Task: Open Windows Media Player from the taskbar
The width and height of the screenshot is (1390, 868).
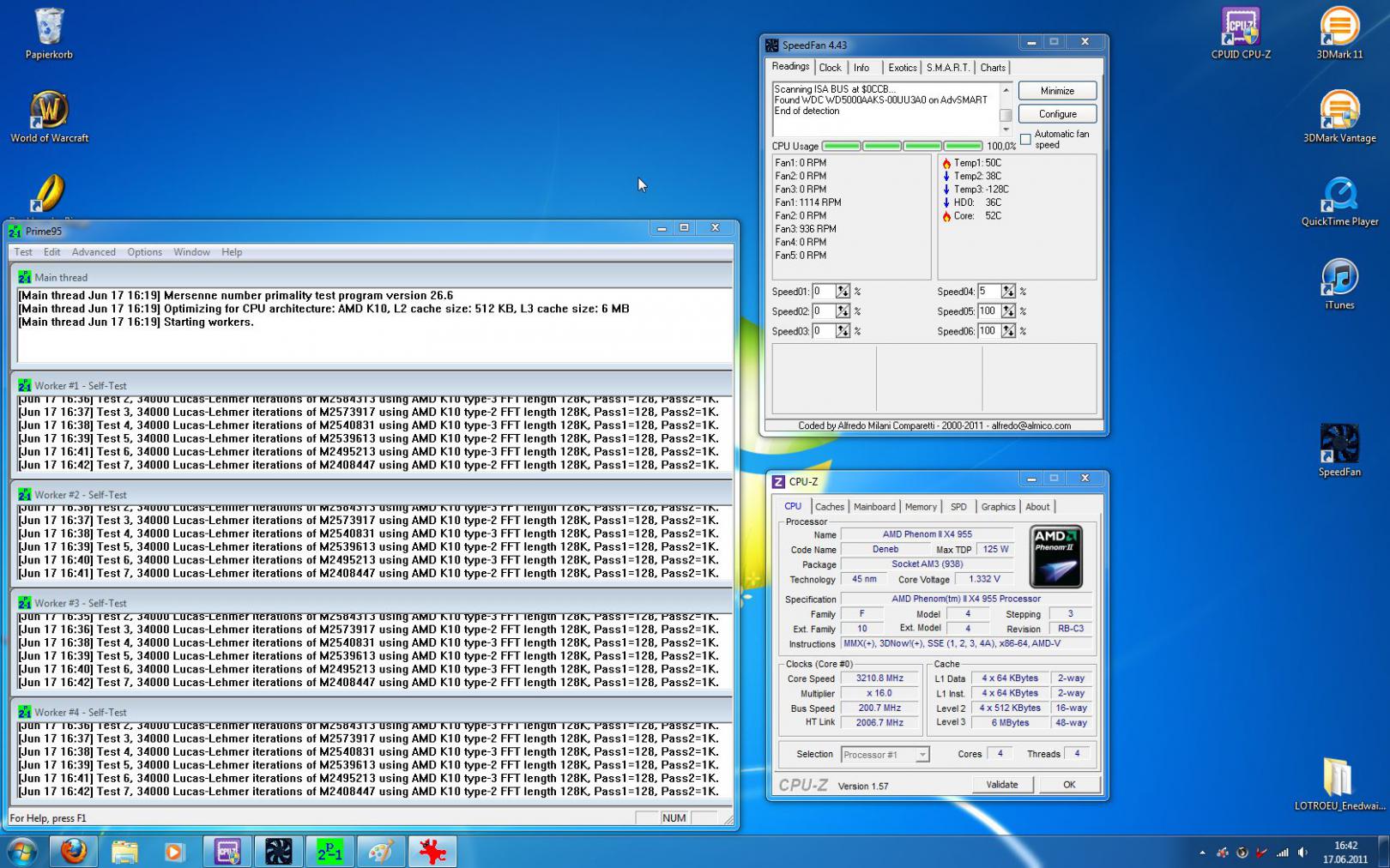Action: pyautogui.click(x=175, y=852)
